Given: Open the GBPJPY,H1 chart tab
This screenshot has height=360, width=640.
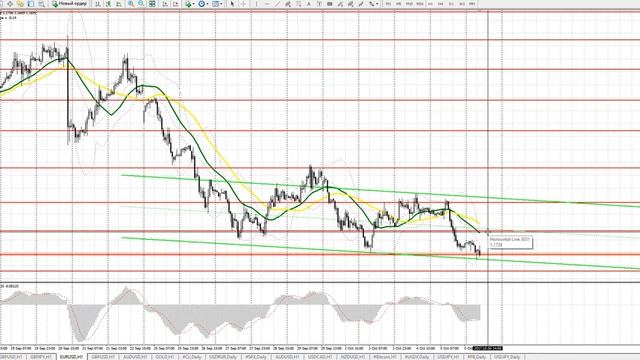Looking at the screenshot, I should coord(42,357).
